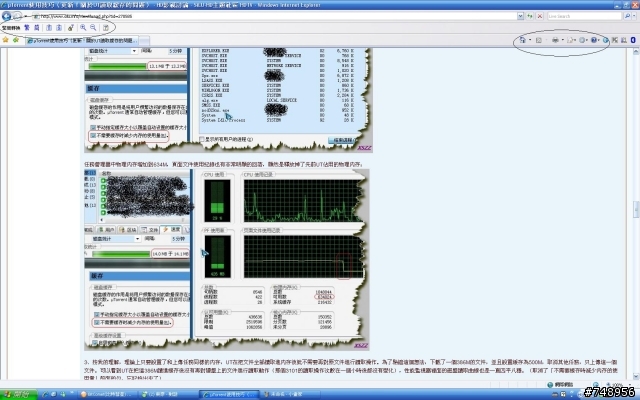Click in the Live Search box
The width and height of the screenshot is (640, 400).
[x=584, y=16]
